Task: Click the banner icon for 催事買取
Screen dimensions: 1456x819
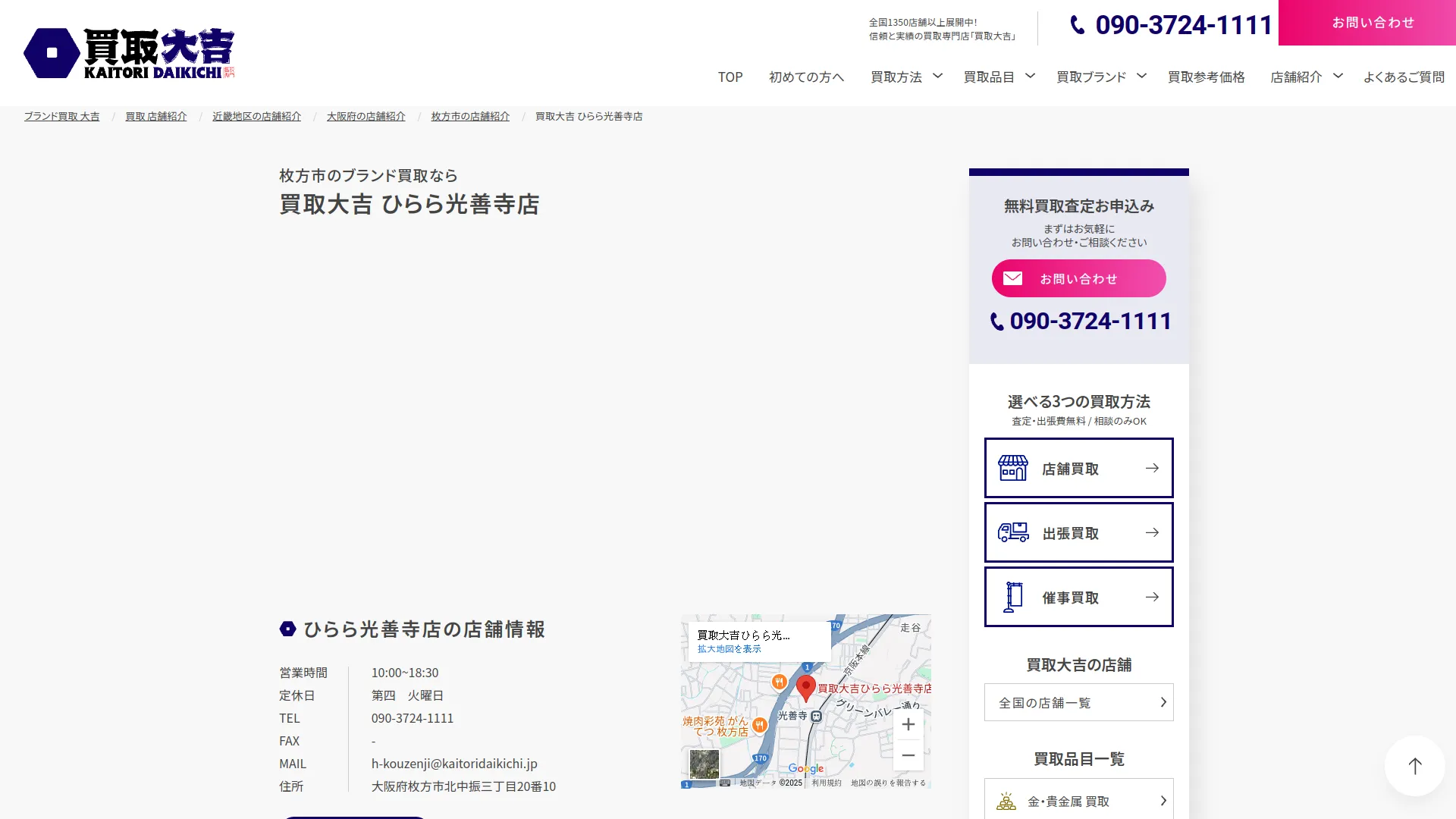Action: pos(1013,597)
